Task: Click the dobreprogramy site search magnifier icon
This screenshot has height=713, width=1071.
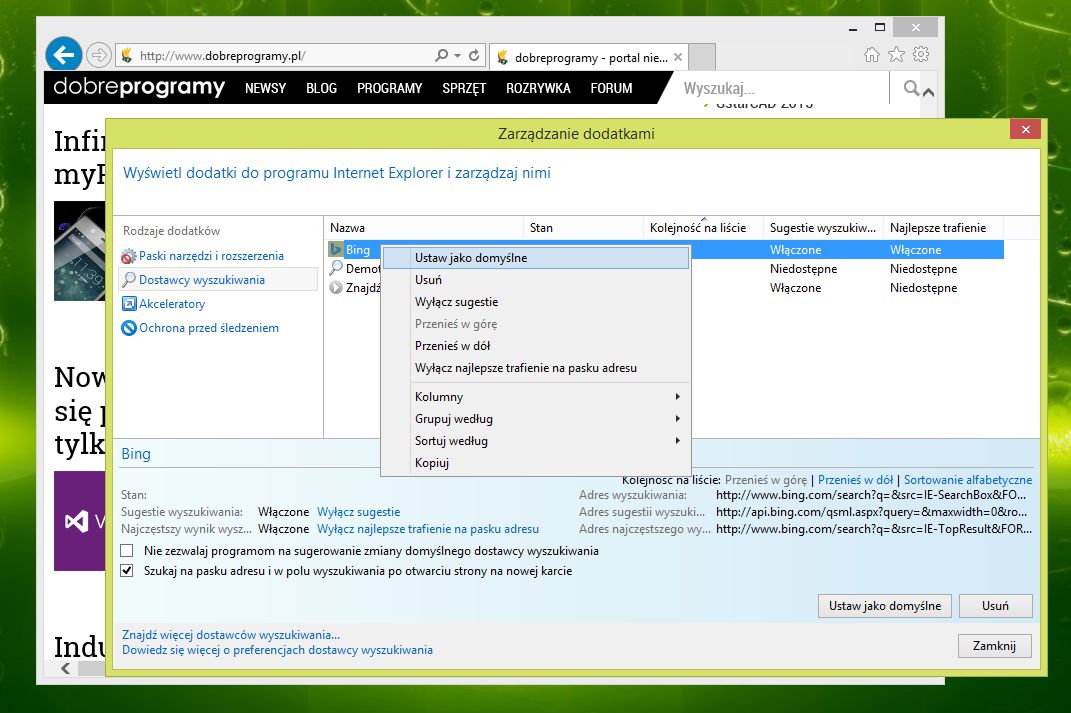Action: pos(911,88)
